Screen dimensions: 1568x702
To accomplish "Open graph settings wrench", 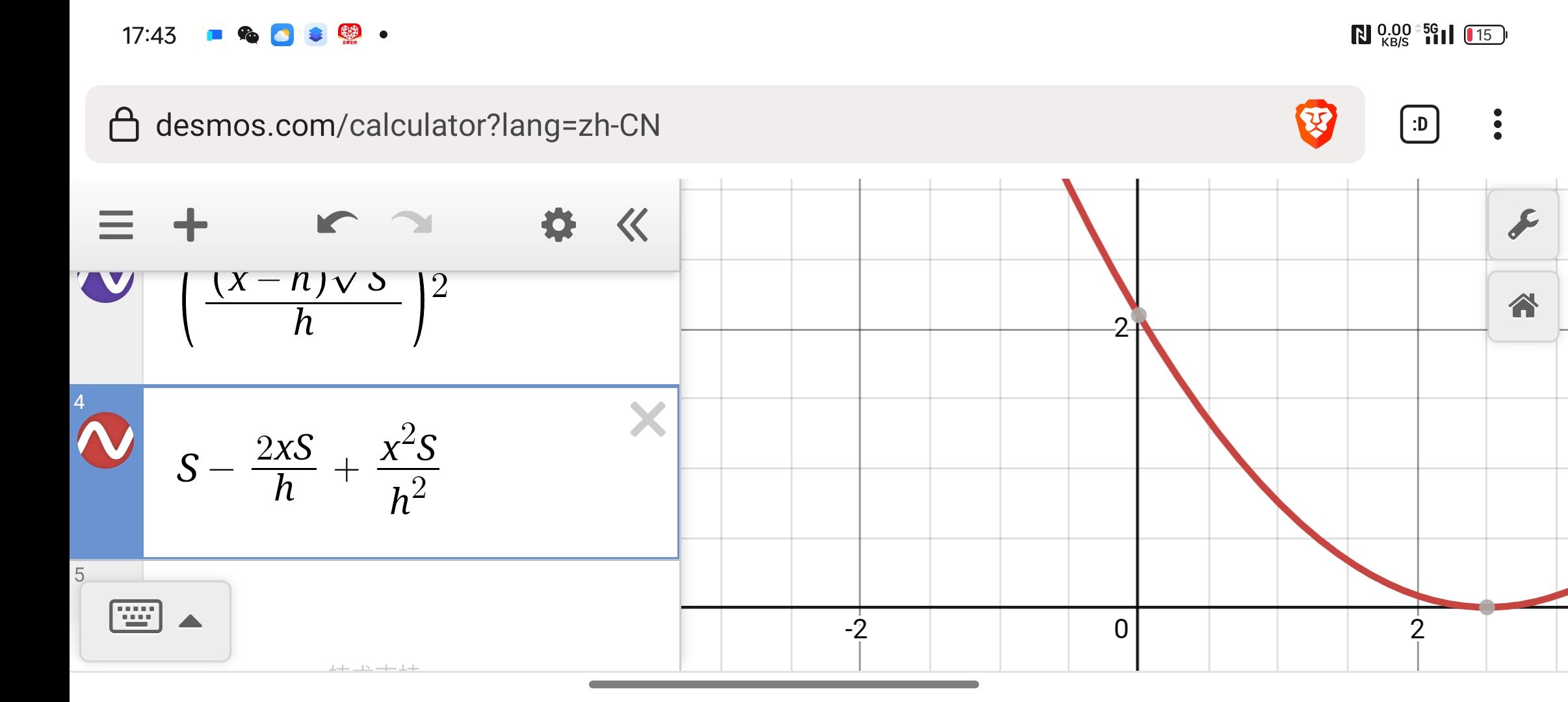I will (x=1523, y=225).
